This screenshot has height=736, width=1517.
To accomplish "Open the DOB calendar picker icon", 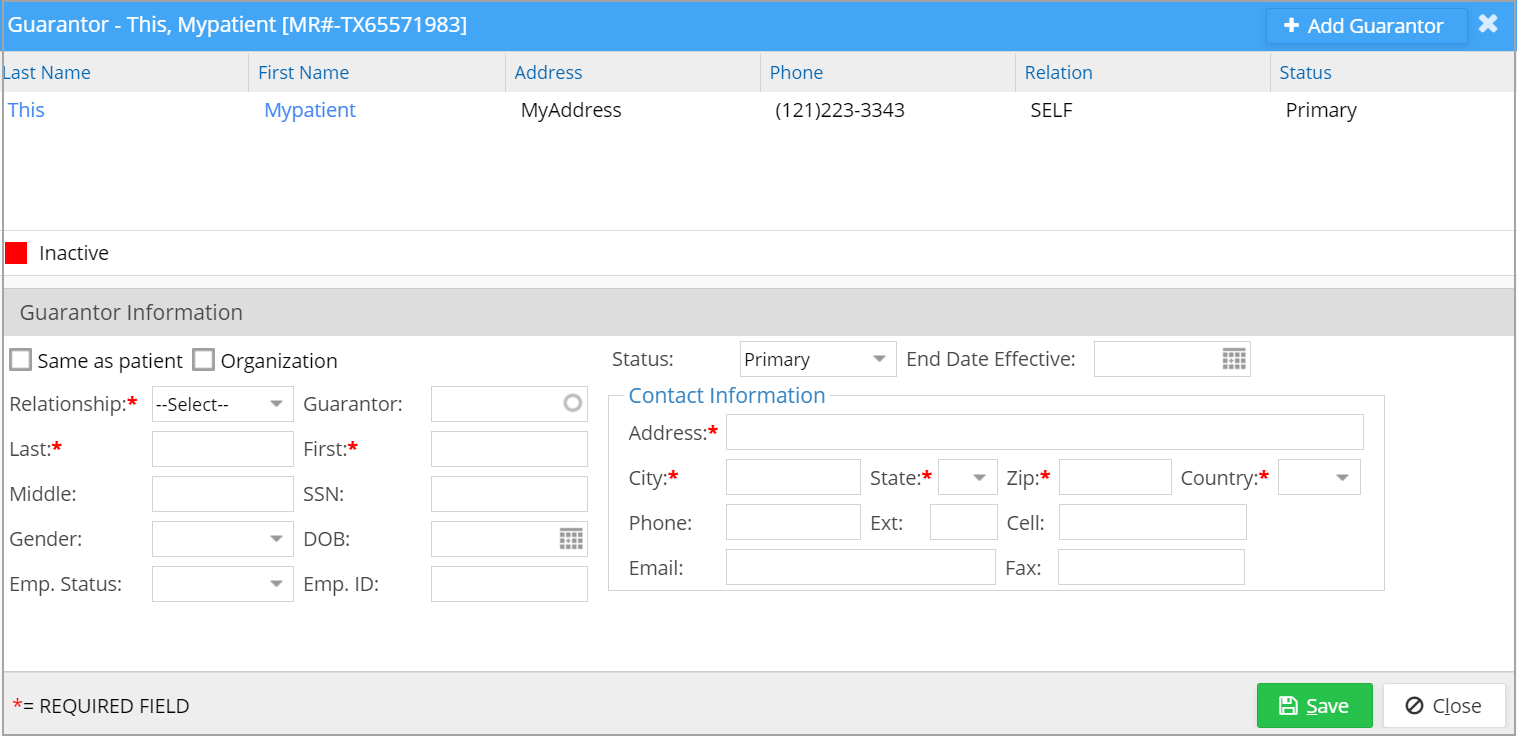I will click(570, 539).
